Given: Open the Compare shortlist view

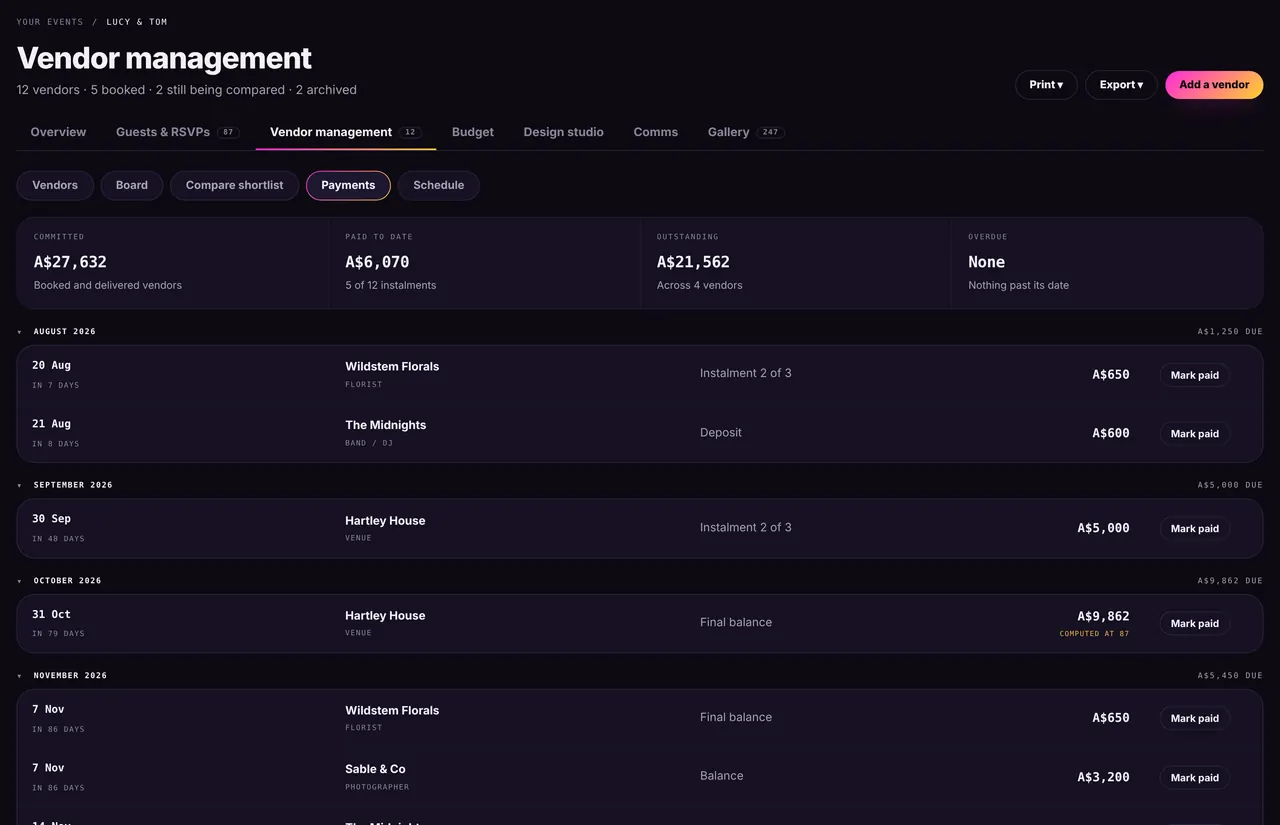Looking at the screenshot, I should point(235,185).
